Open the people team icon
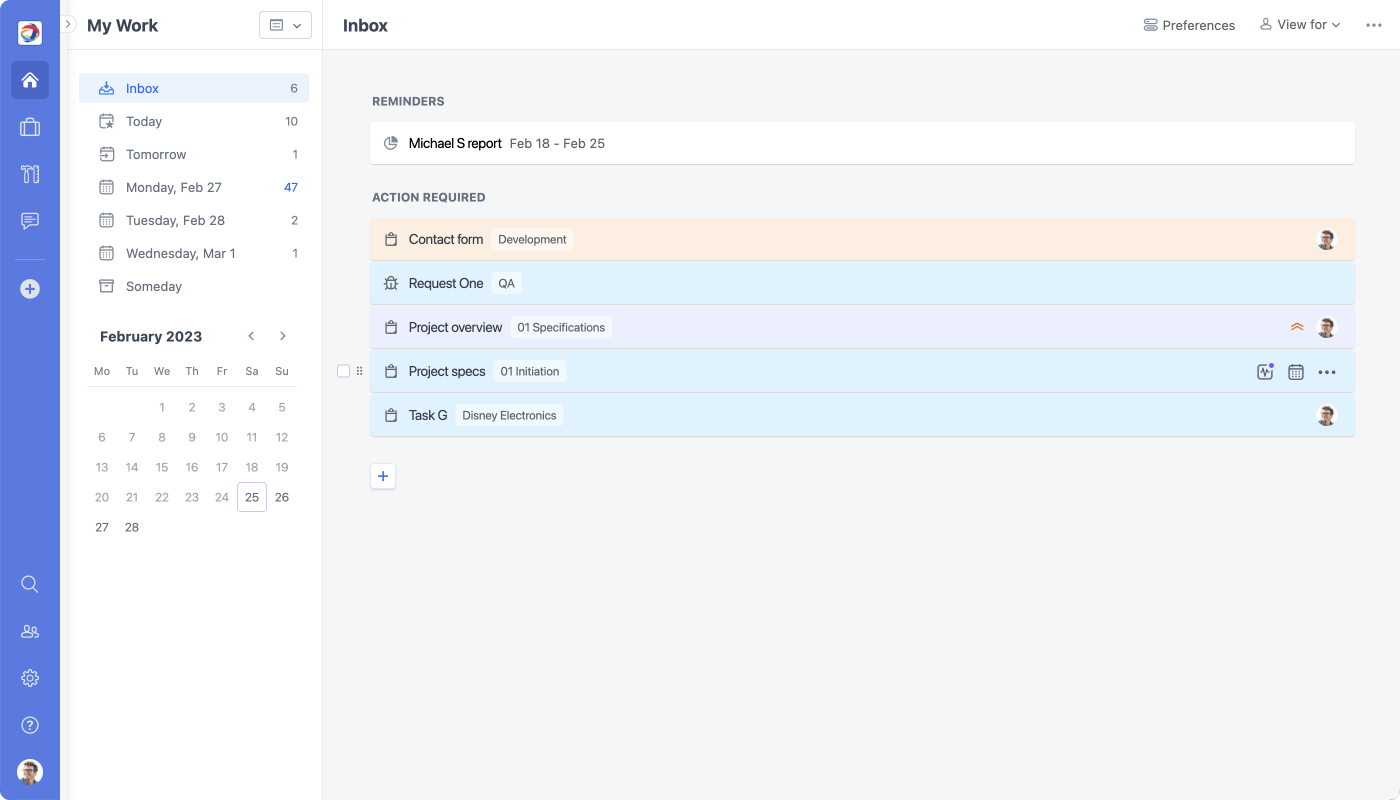Viewport: 1400px width, 800px height. coord(30,631)
